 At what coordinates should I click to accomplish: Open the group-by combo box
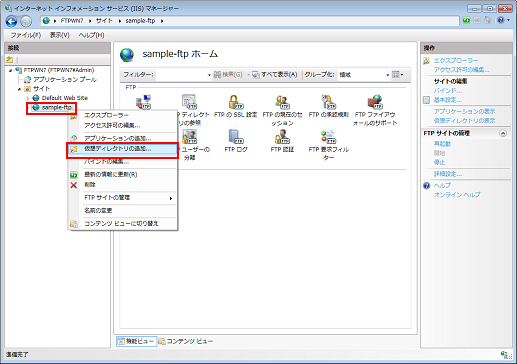(x=364, y=75)
